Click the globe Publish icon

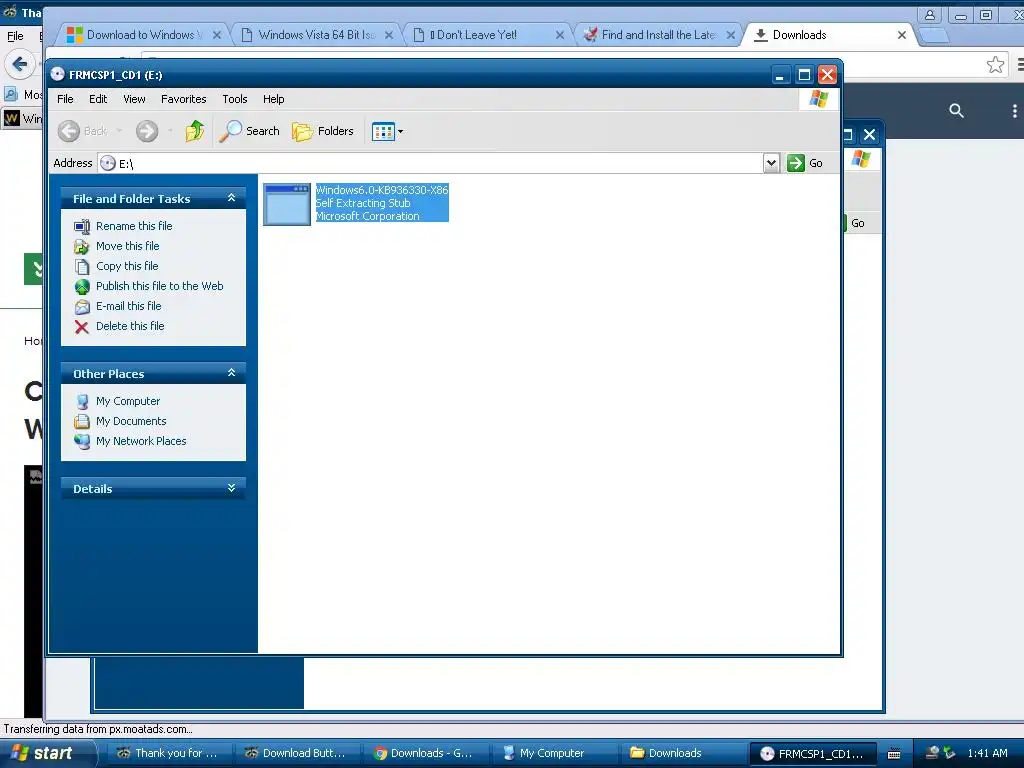point(82,287)
